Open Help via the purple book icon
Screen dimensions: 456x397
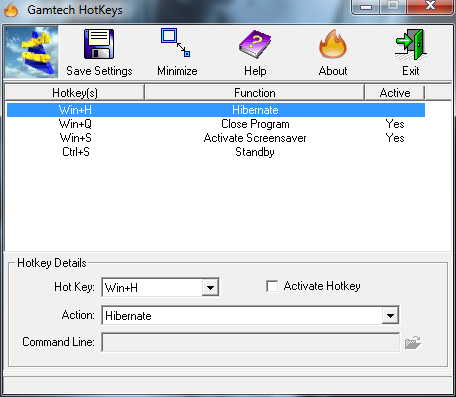coord(255,45)
